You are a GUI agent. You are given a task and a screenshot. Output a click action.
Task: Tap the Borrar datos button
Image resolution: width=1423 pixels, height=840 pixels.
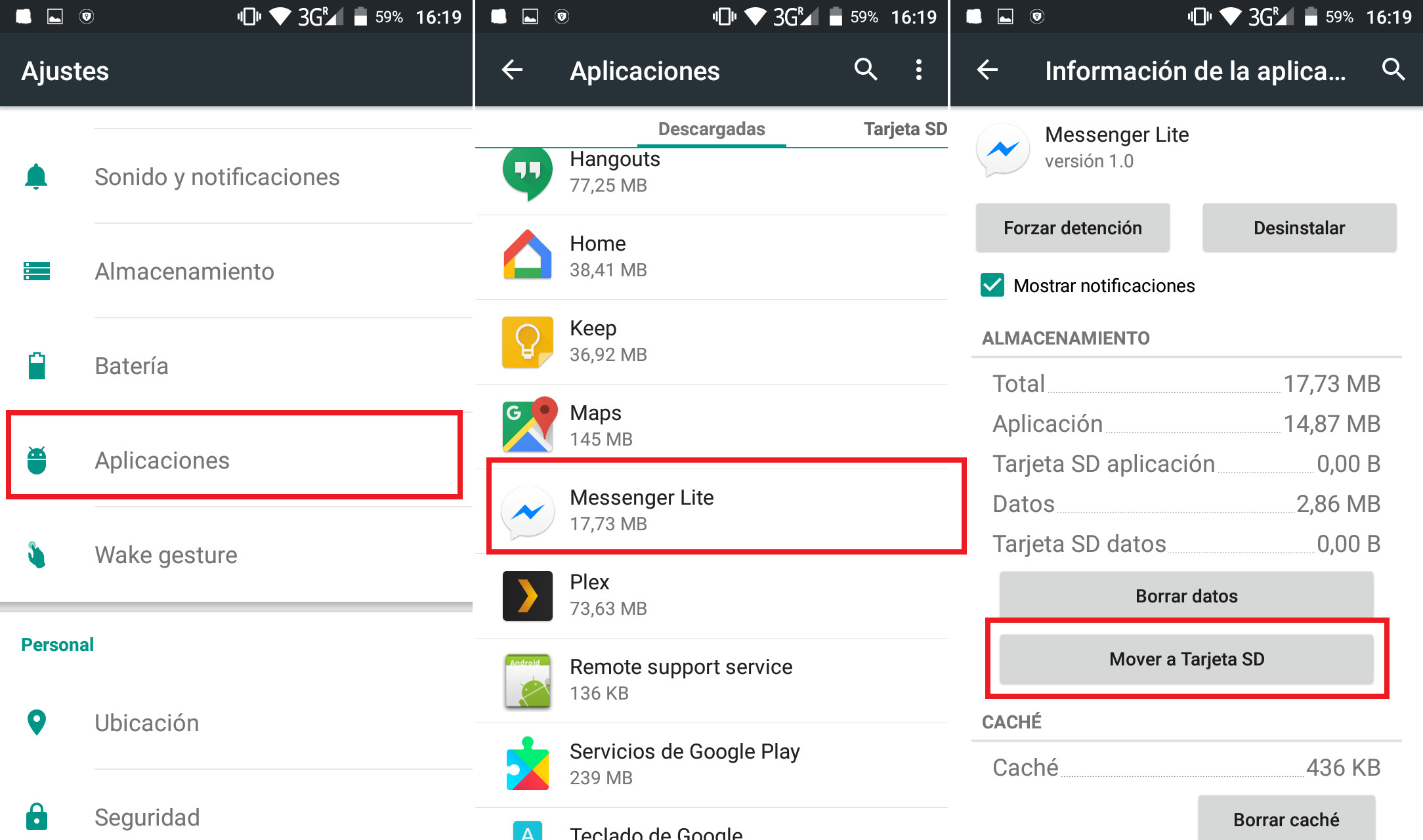[1187, 596]
